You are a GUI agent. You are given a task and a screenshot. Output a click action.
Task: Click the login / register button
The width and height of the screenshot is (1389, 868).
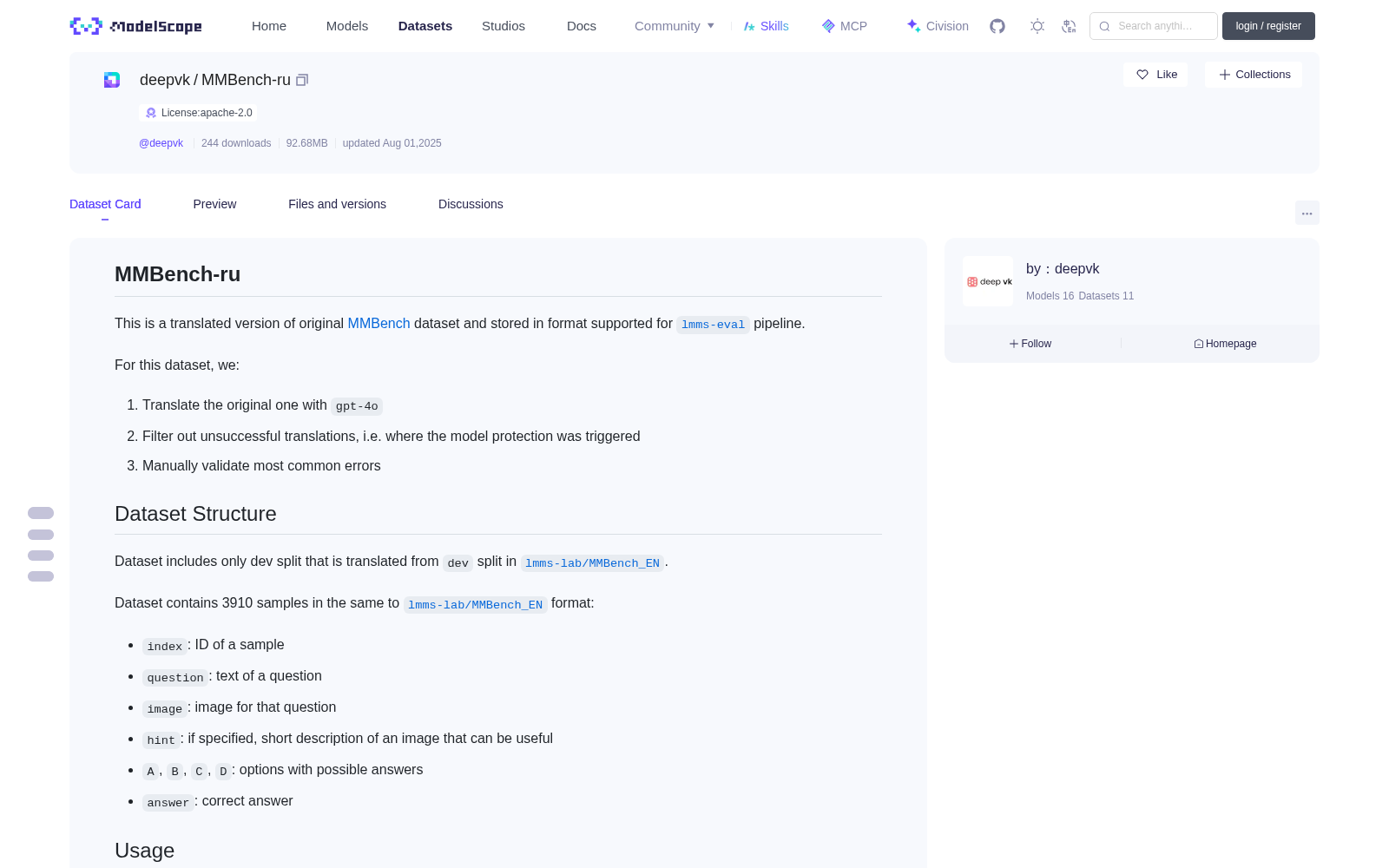tap(1268, 26)
